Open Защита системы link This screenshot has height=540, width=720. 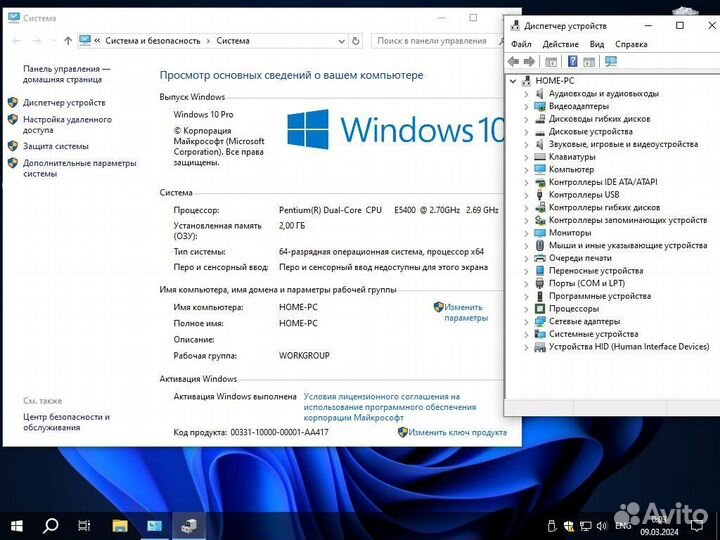click(x=56, y=146)
